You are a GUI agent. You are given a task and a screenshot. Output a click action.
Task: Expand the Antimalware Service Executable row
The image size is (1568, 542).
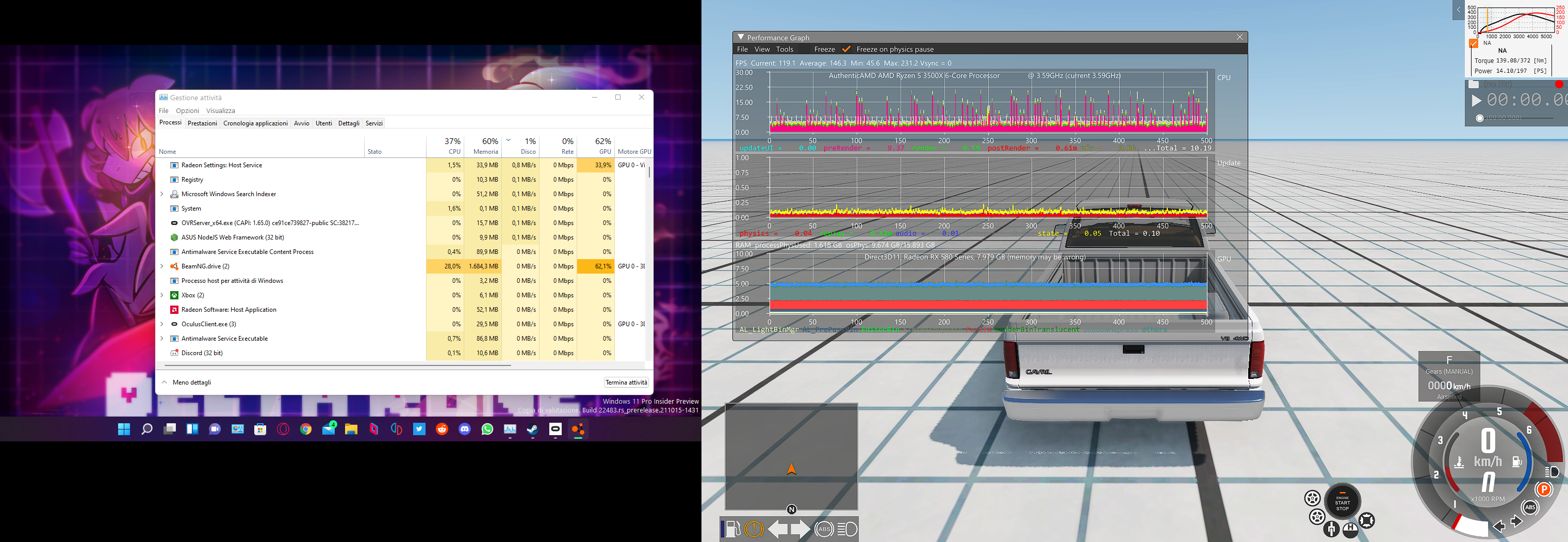162,339
